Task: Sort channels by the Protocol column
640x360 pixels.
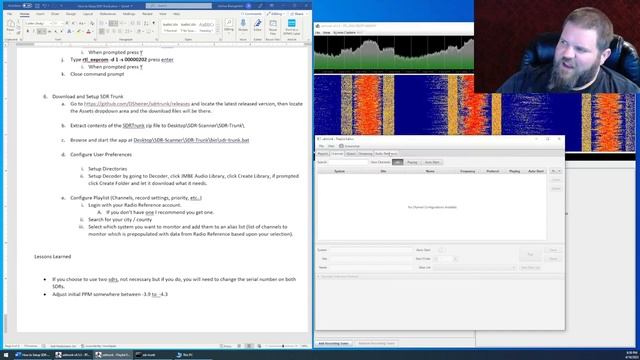Action: [x=493, y=171]
